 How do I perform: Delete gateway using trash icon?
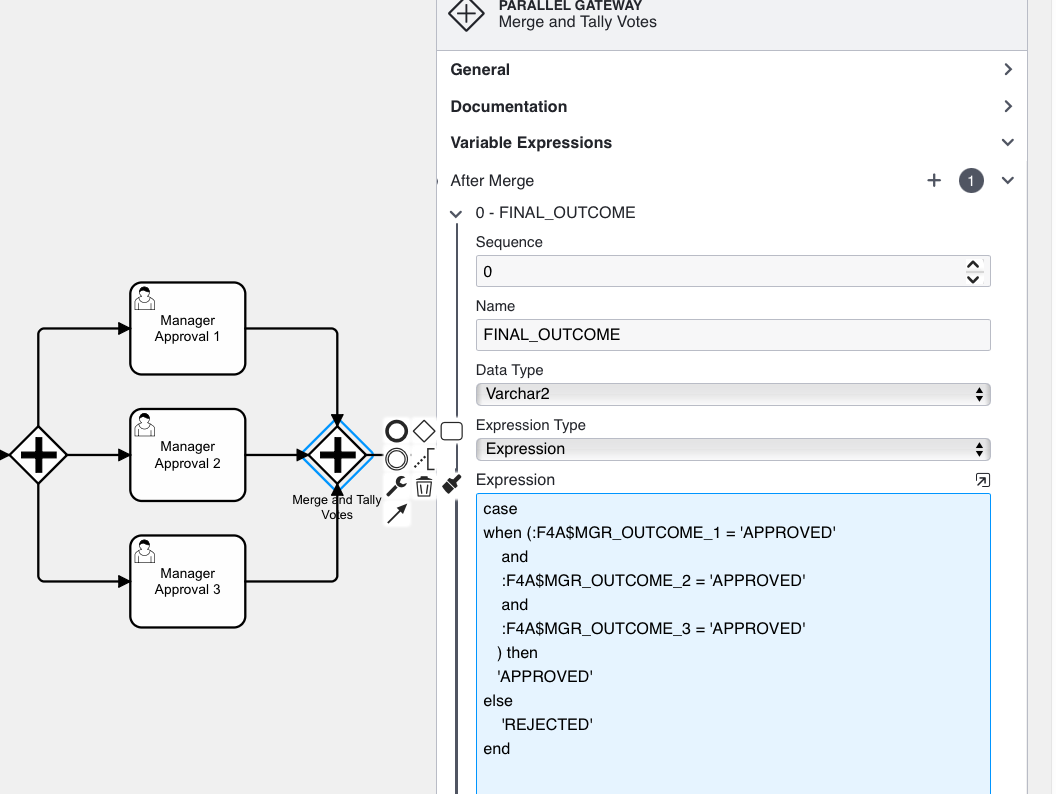tap(424, 486)
